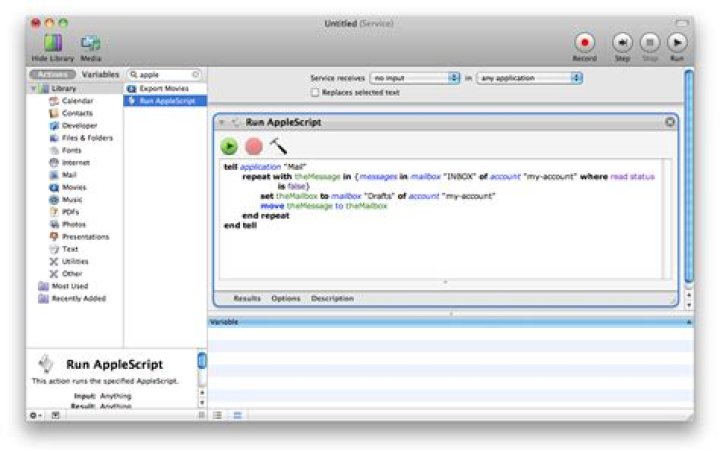Start recording with the Record button

point(585,43)
